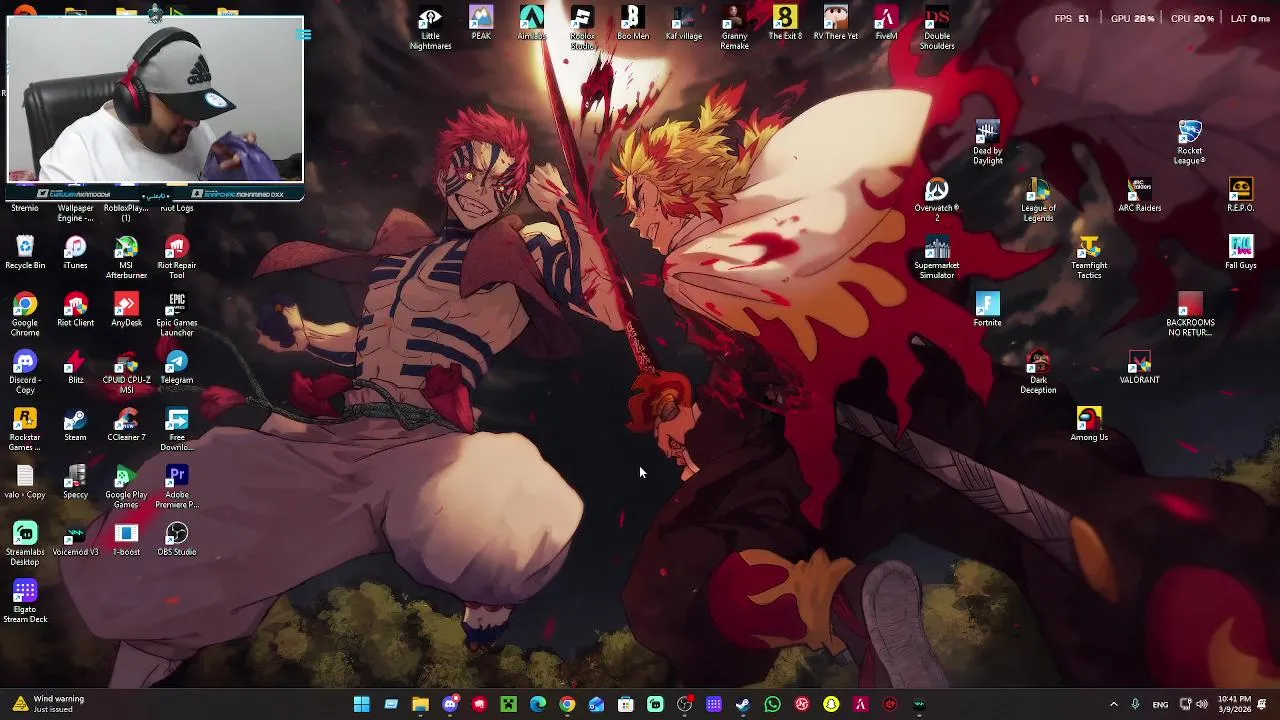Open CCleaner 7 desktop icon

click(x=126, y=424)
